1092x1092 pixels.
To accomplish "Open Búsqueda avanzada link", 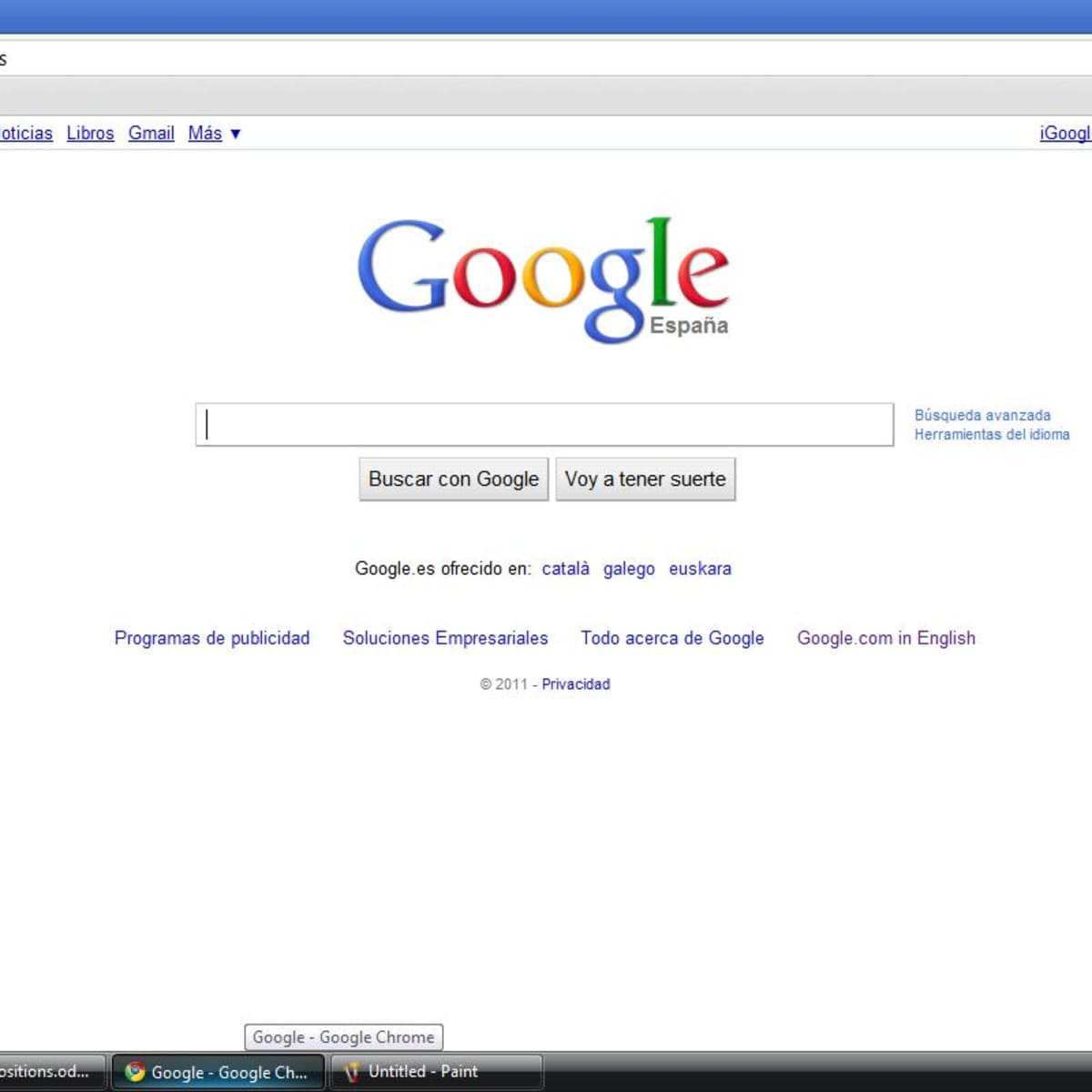I will click(982, 415).
